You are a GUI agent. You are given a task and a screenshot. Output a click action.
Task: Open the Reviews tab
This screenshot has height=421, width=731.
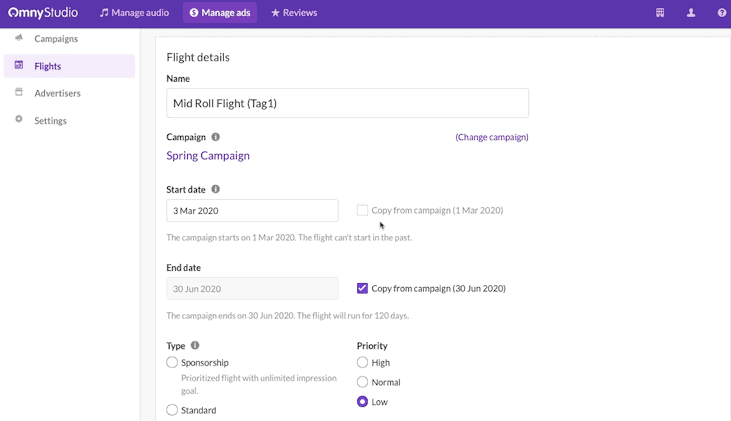click(x=294, y=13)
